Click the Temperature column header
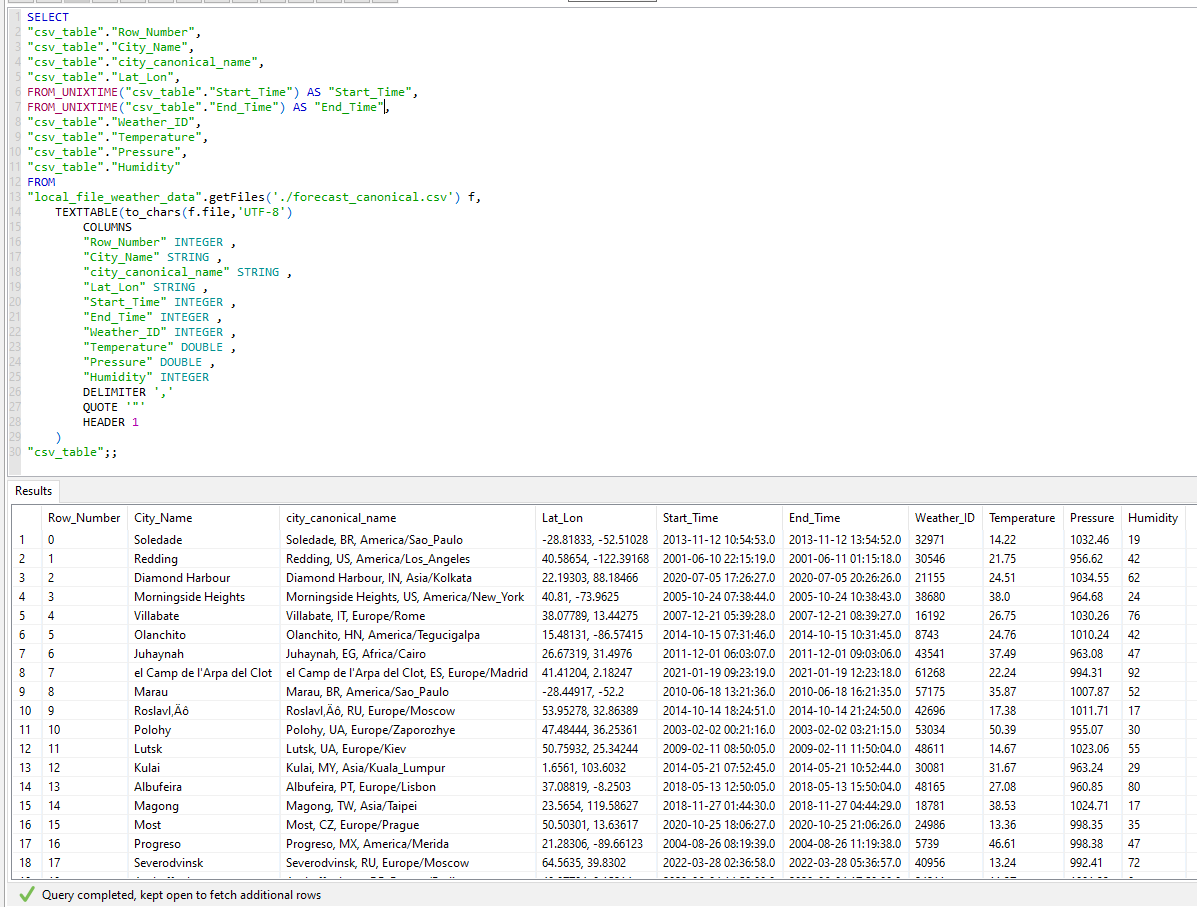Viewport: 1197px width, 907px height. pyautogui.click(x=1021, y=518)
